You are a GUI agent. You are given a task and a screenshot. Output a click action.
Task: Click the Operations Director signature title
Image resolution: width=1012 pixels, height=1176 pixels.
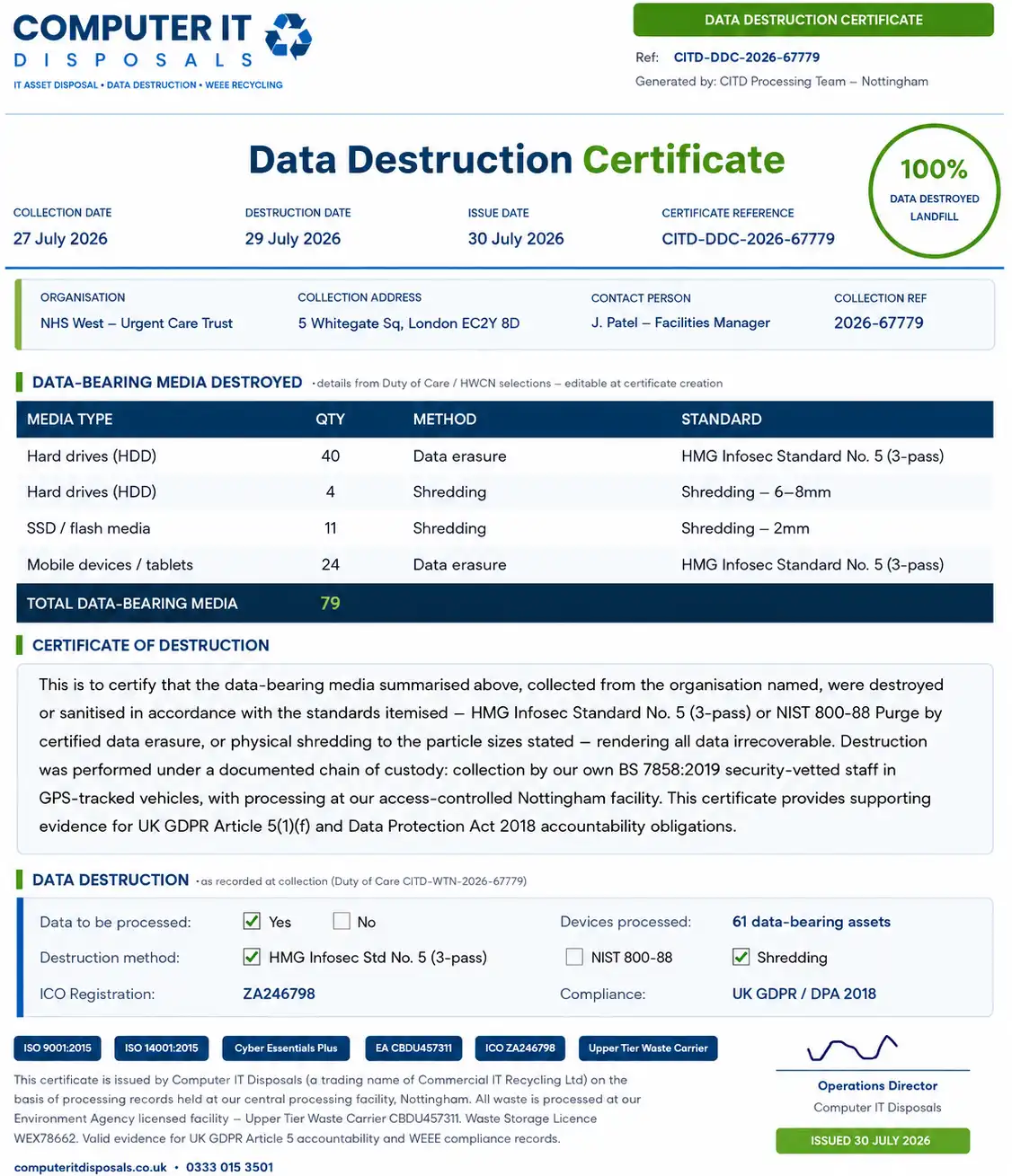(x=877, y=1086)
